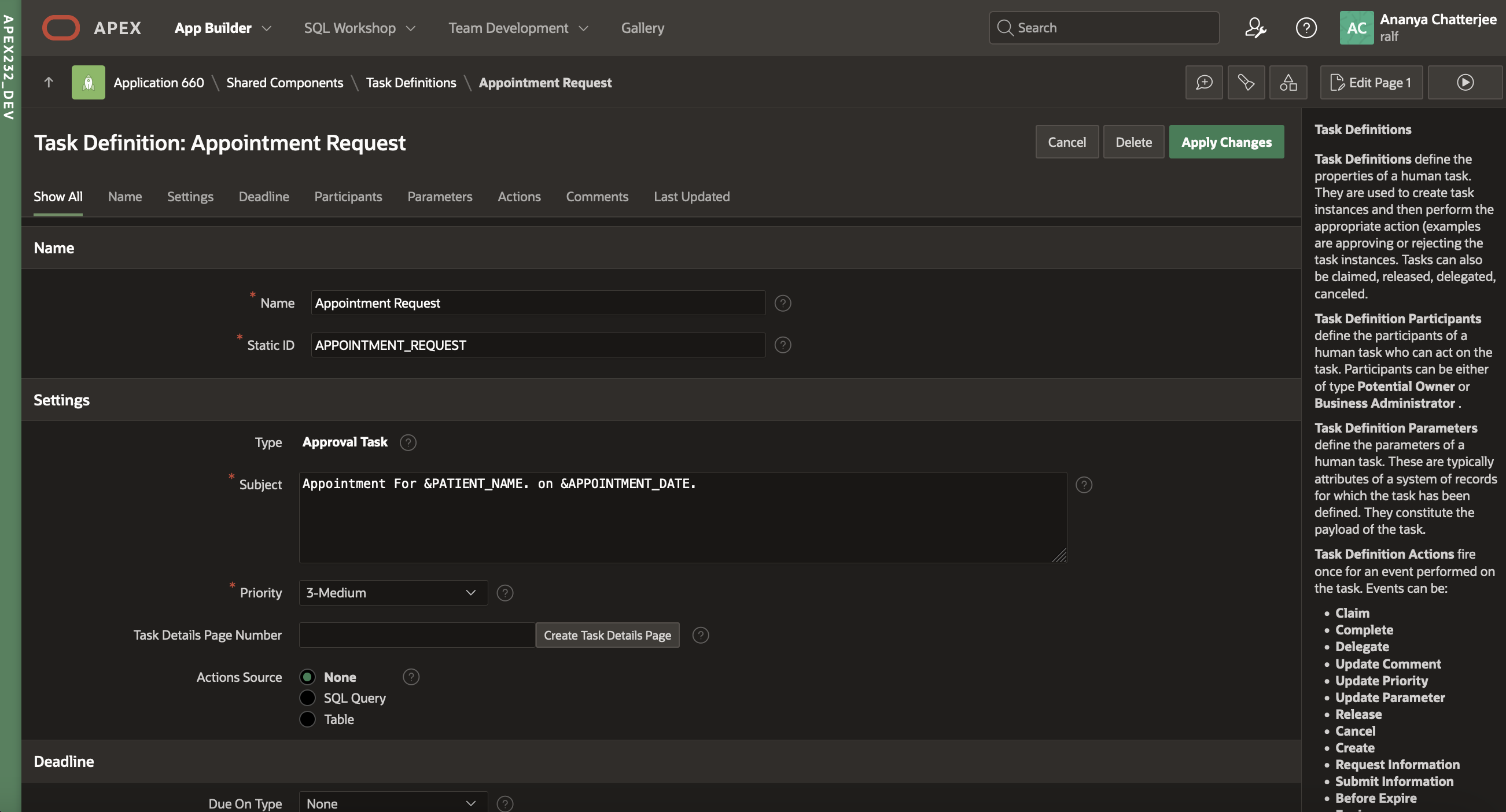Go to the Deadline tab
The width and height of the screenshot is (1506, 812).
pos(264,197)
